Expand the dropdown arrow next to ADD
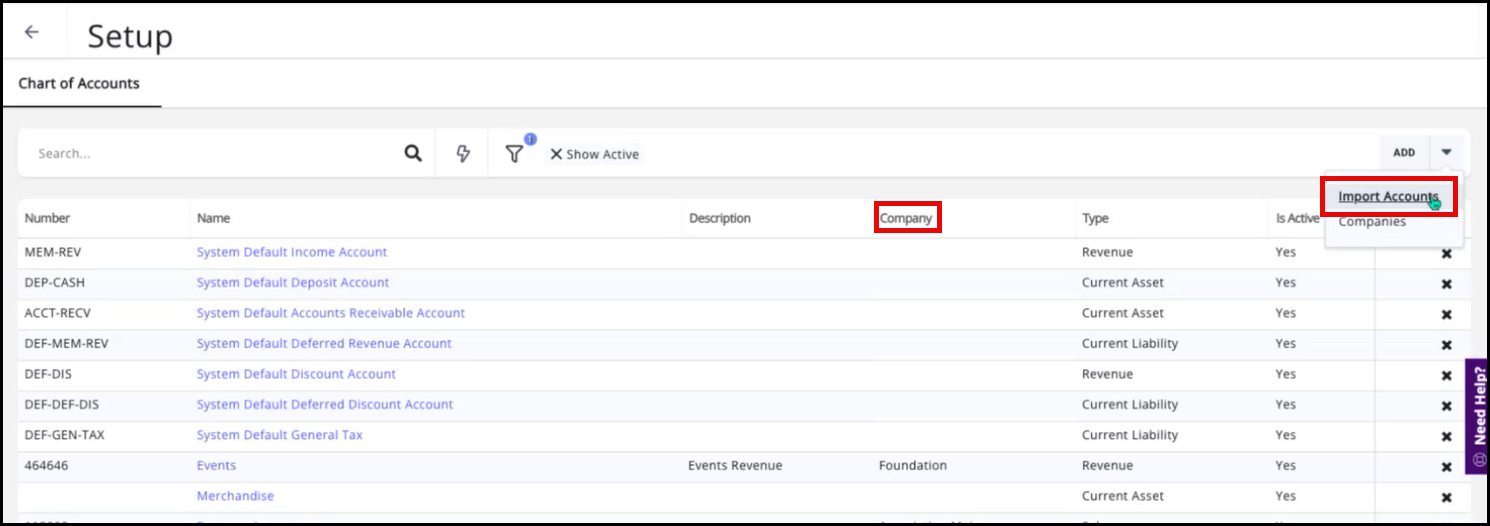 pyautogui.click(x=1447, y=153)
